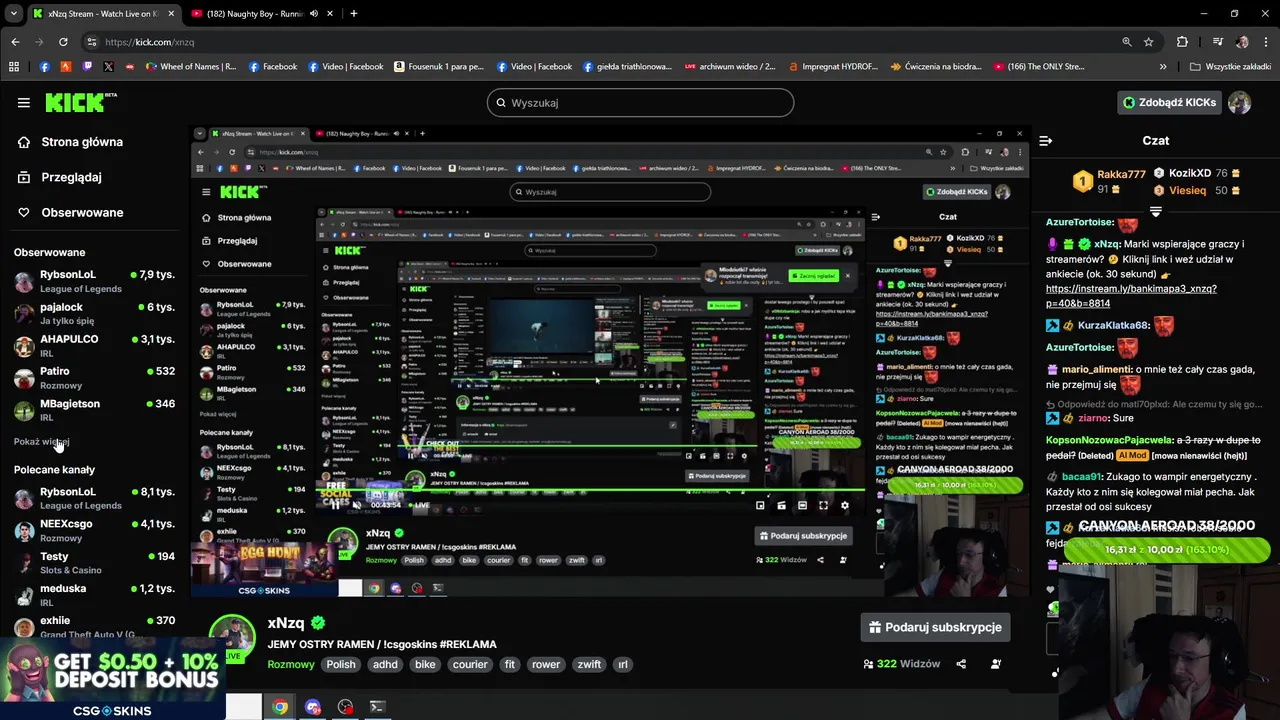1280x720 pixels.
Task: Select MBagietson channel in main sidebar
Action: tap(95, 410)
